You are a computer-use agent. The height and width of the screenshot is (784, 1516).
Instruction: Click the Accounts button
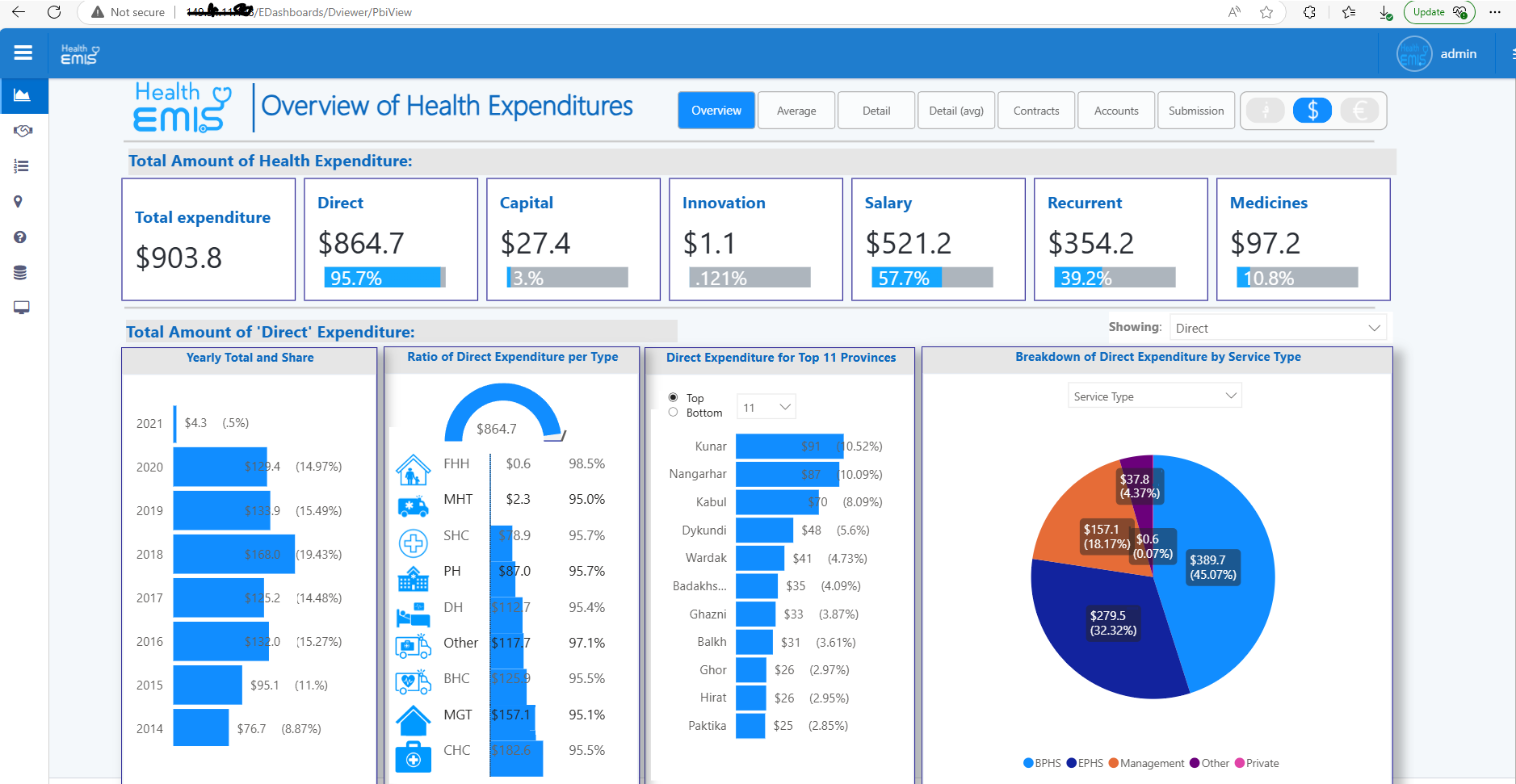click(1115, 111)
